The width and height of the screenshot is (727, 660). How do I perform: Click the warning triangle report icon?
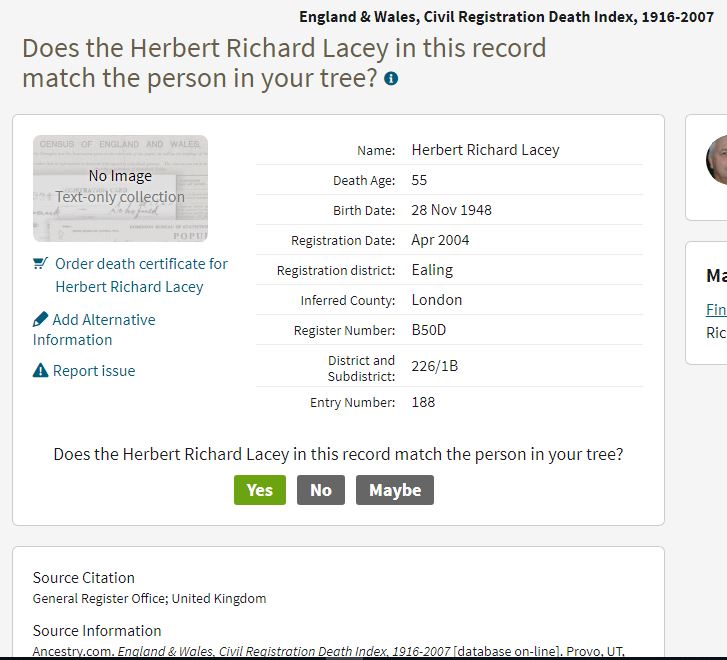coord(40,370)
